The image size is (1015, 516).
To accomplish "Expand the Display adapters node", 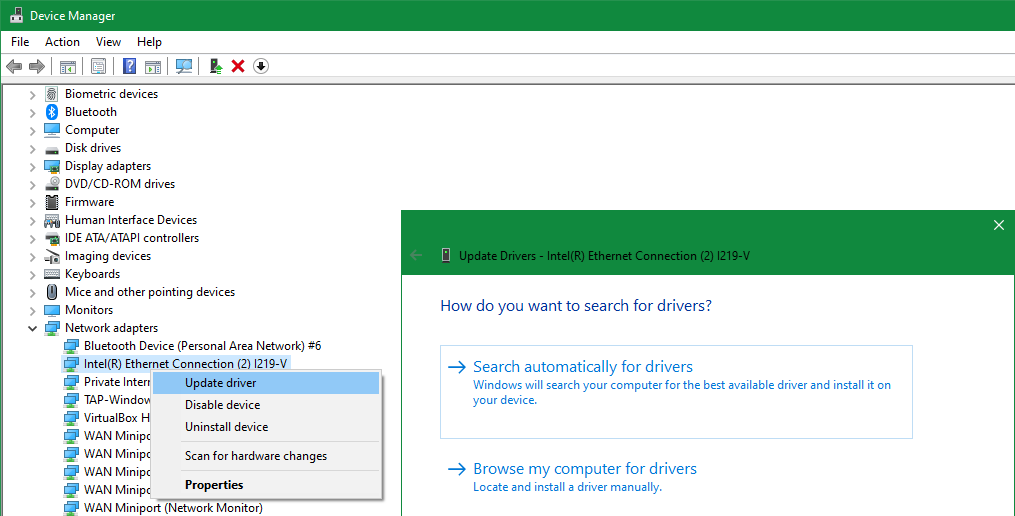I will 32,166.
